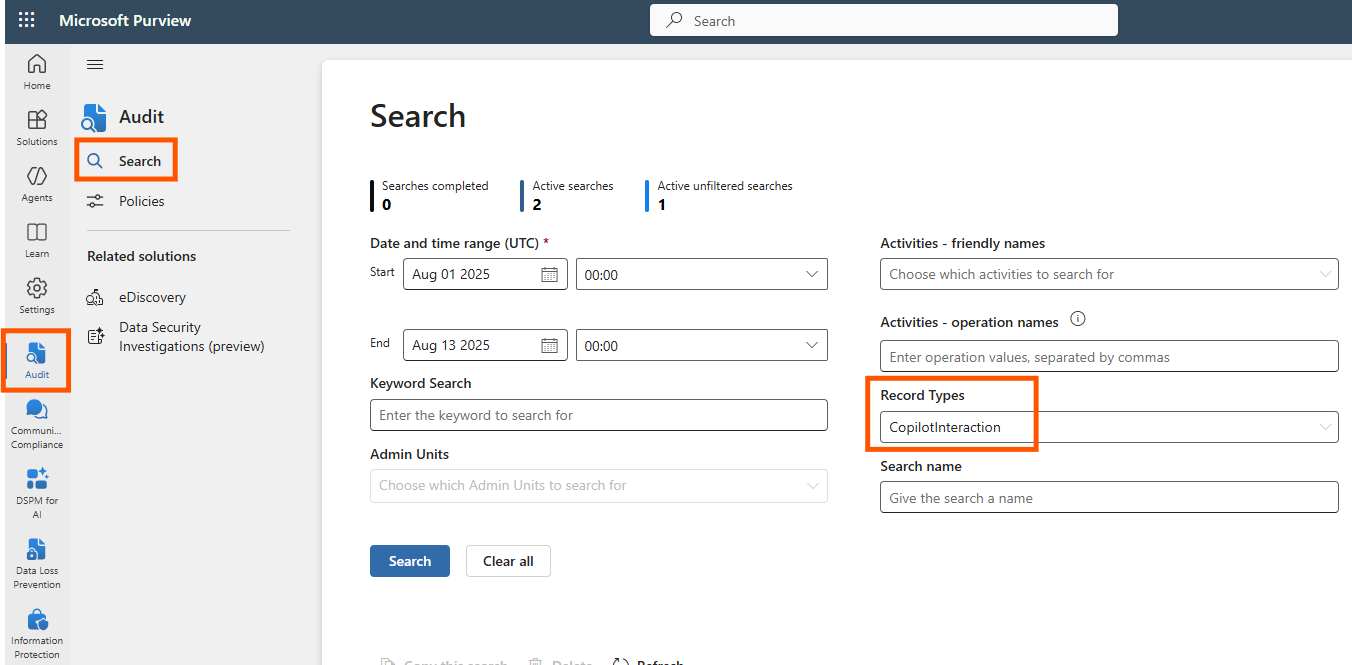Open Data Loss Prevention solution

click(37, 564)
